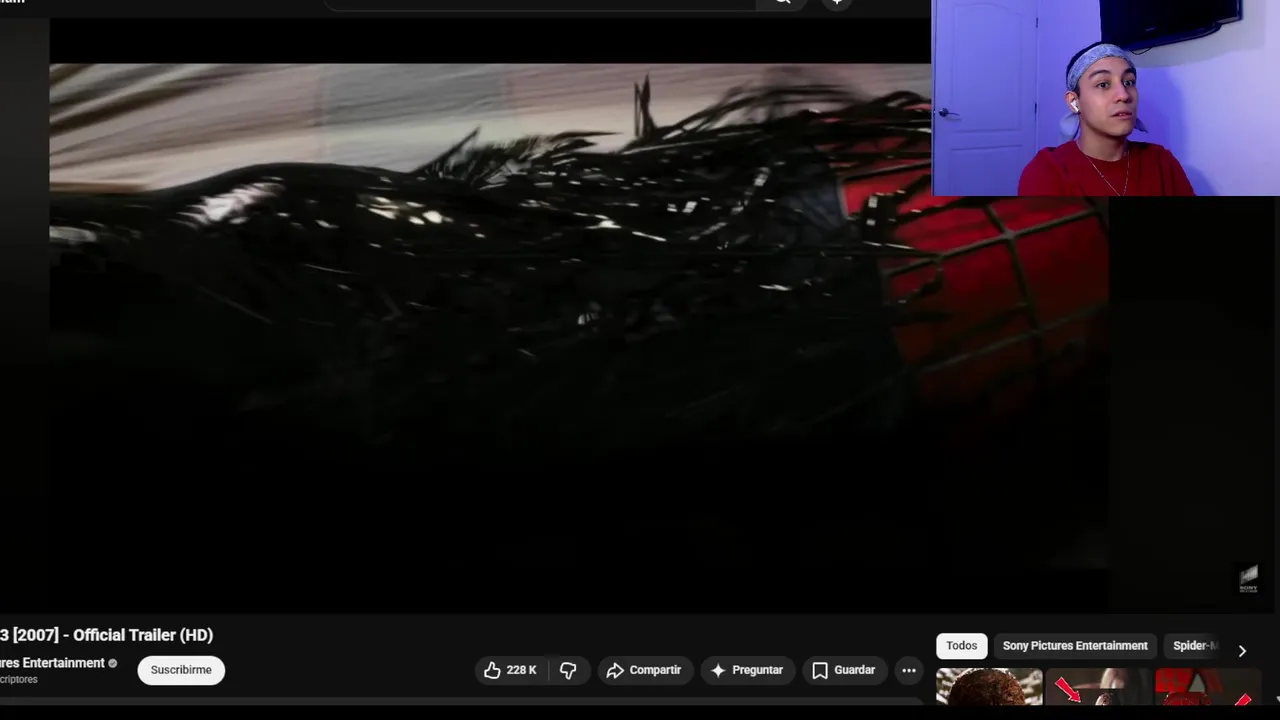The image size is (1280, 720).
Task: Open the recommended thumbnail with the red arrow
Action: pyautogui.click(x=1098, y=686)
